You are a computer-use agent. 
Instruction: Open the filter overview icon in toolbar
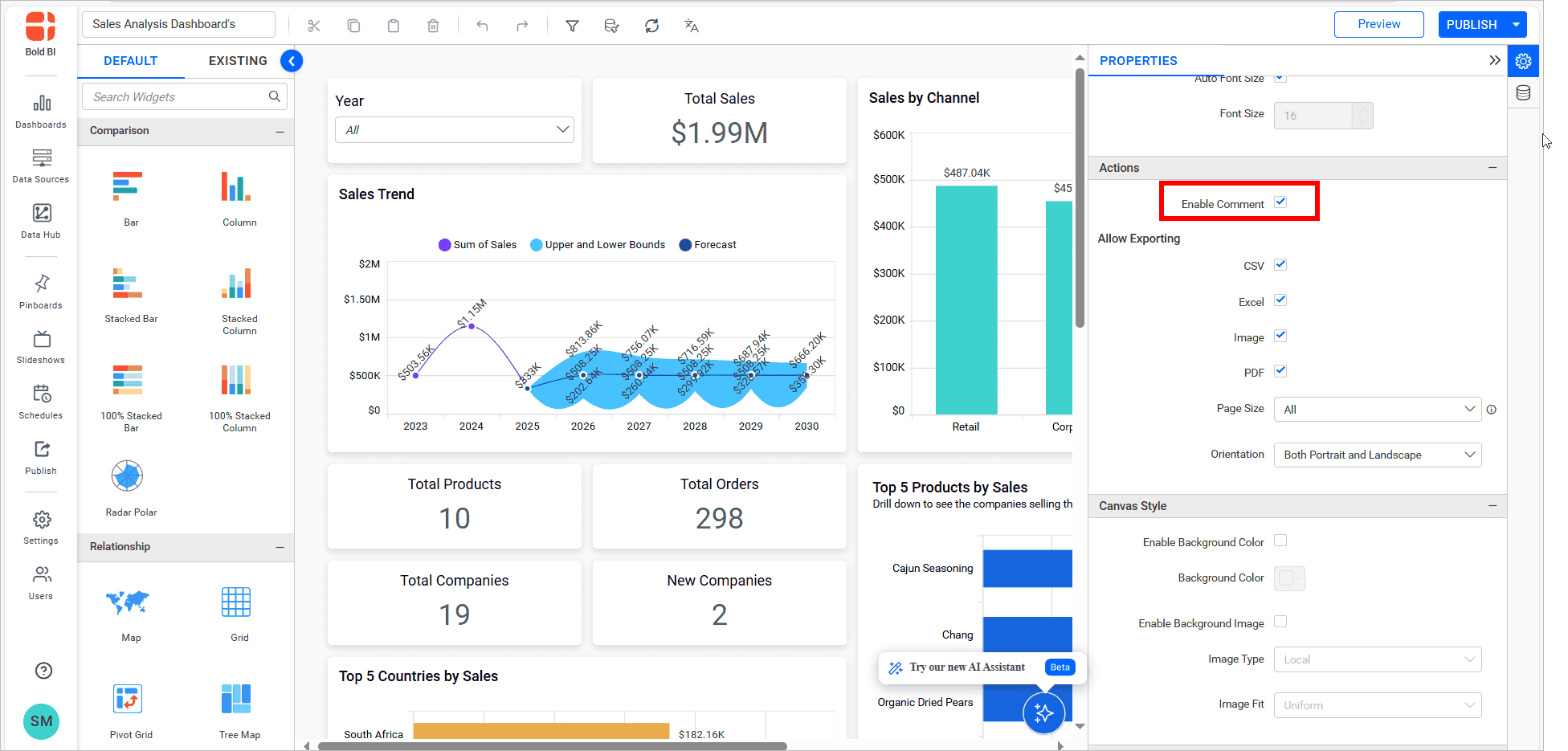pos(572,25)
